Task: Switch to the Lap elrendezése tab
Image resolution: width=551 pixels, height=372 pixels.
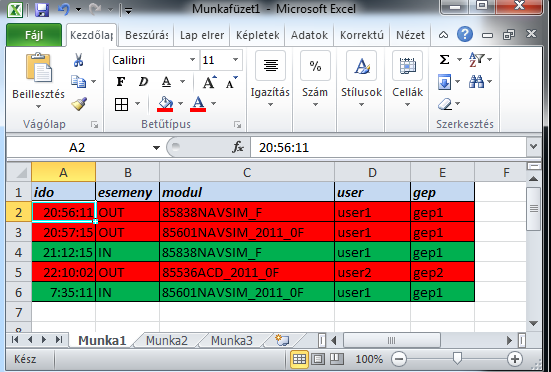Action: pos(202,35)
